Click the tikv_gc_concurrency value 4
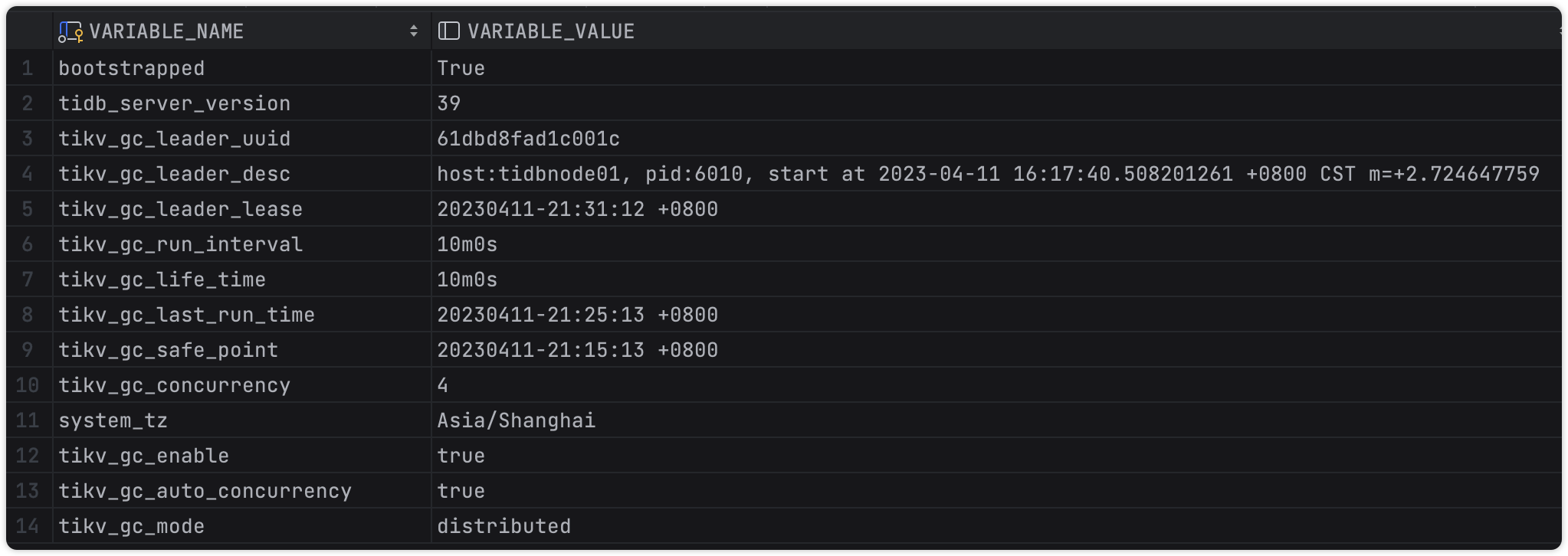The image size is (1568, 556). point(443,385)
